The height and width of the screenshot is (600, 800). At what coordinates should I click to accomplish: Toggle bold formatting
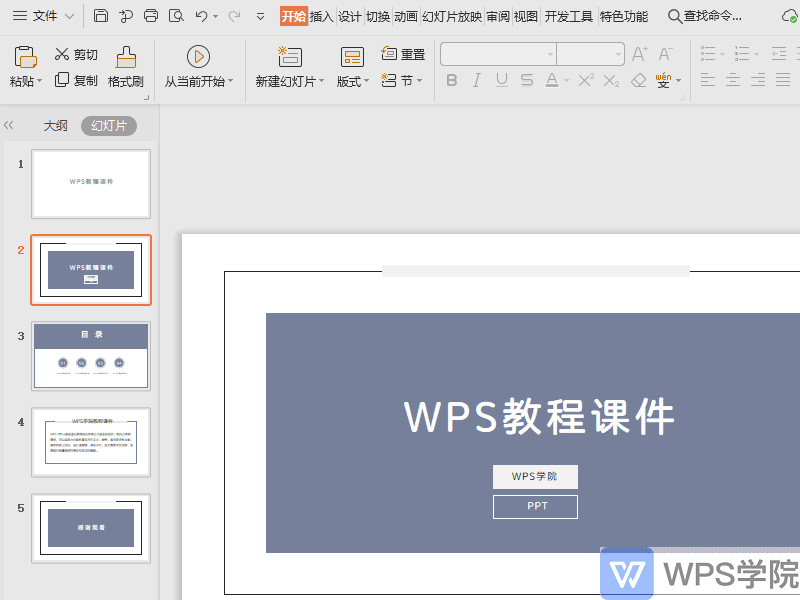point(452,80)
